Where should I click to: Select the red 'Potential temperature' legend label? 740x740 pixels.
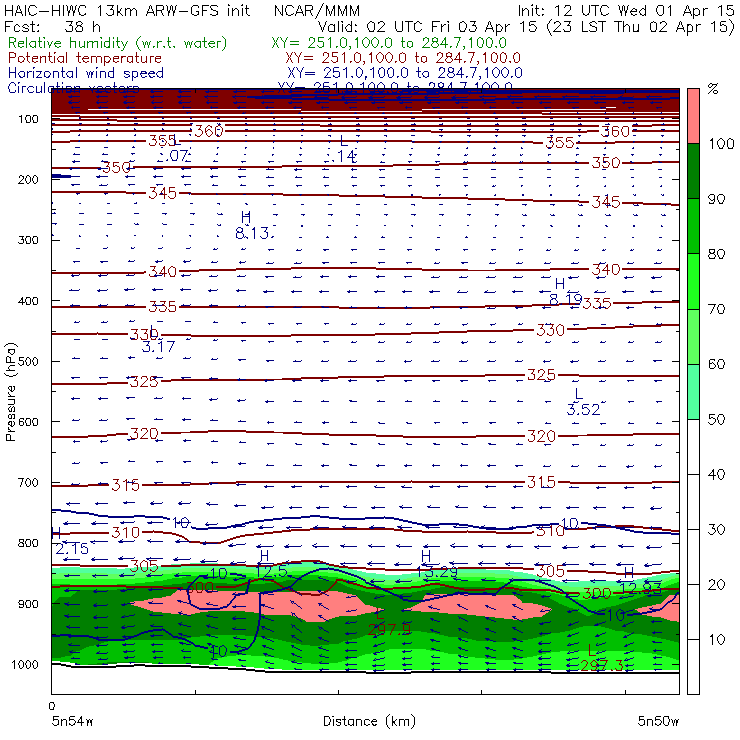tap(85, 58)
